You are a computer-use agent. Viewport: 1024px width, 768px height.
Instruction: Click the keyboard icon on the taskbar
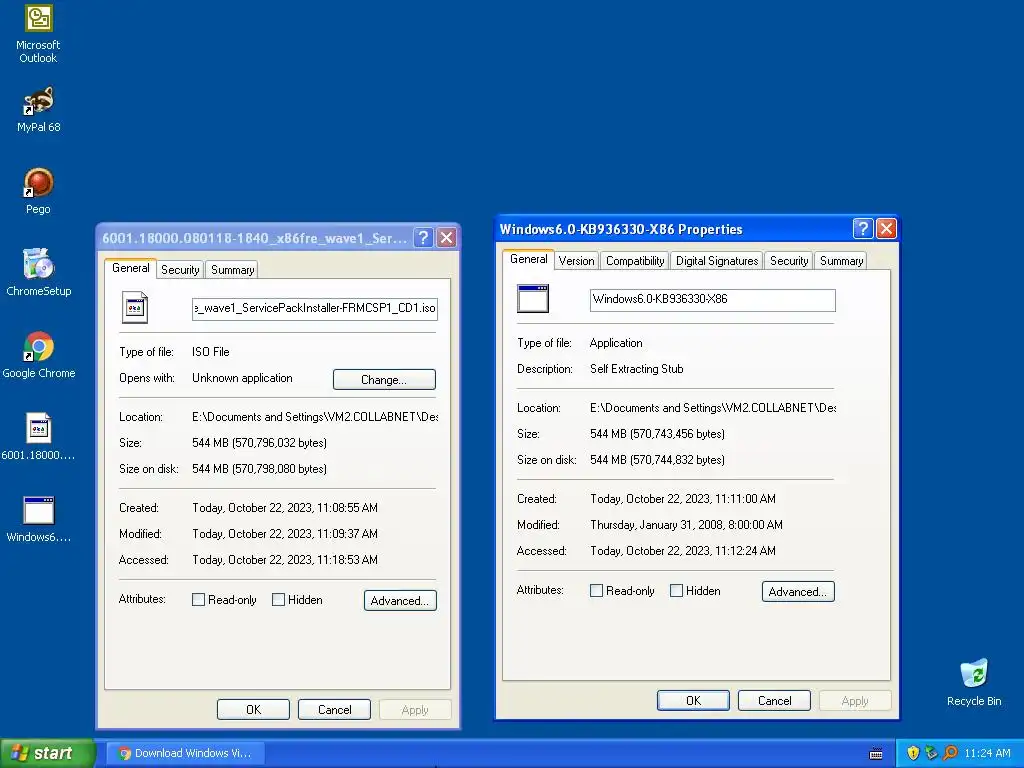[x=876, y=754]
